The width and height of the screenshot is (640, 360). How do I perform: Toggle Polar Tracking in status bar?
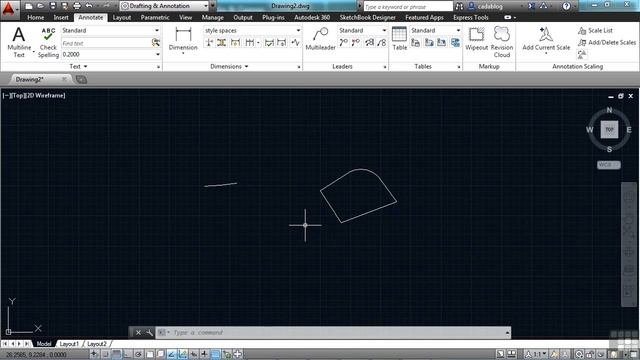tap(138, 354)
